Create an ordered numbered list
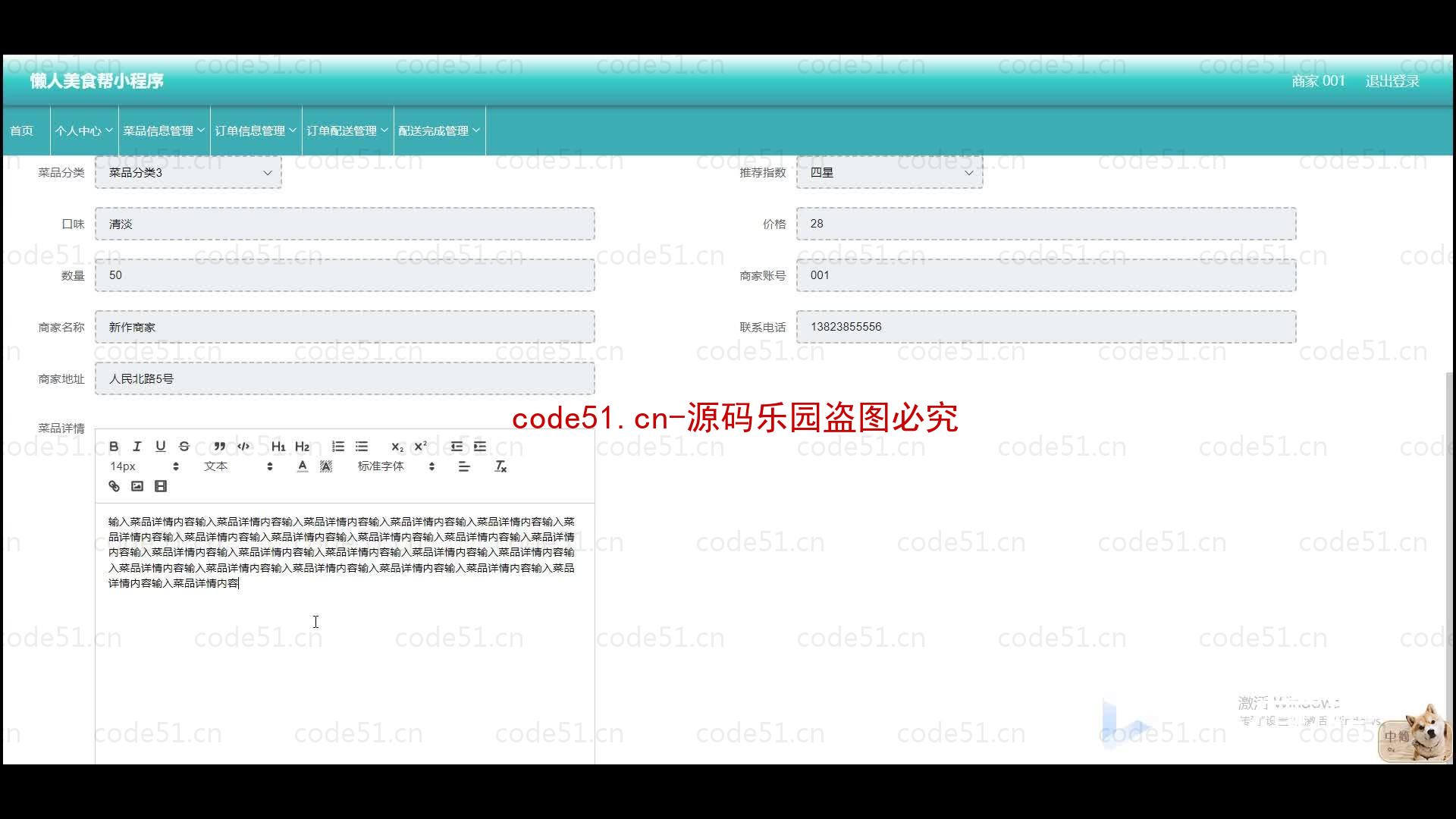 pyautogui.click(x=338, y=446)
